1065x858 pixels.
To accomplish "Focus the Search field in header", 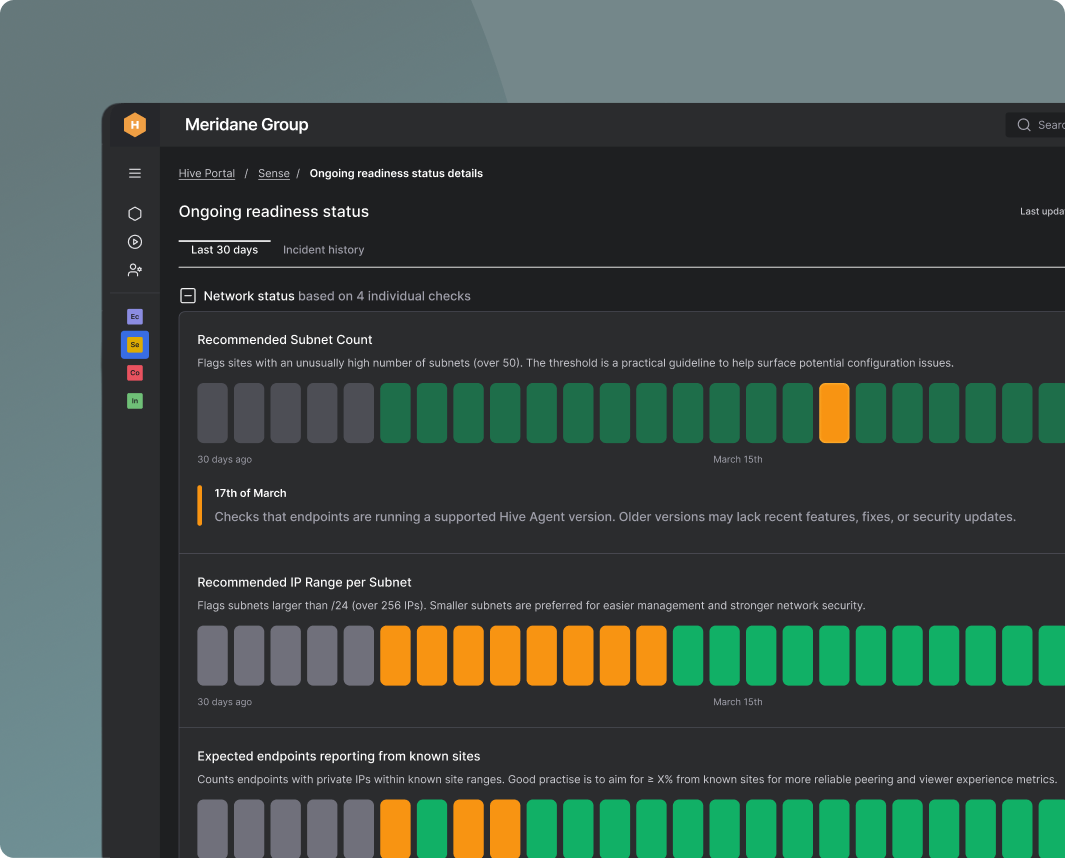I will (1035, 125).
